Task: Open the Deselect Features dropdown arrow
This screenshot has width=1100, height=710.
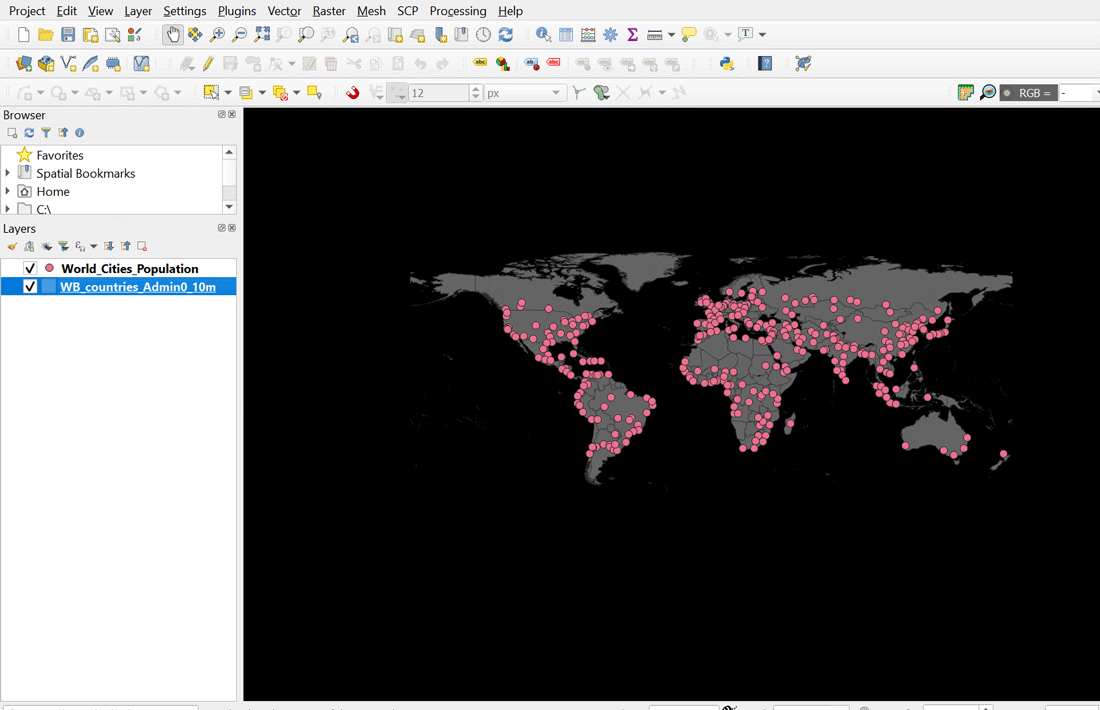Action: (297, 93)
